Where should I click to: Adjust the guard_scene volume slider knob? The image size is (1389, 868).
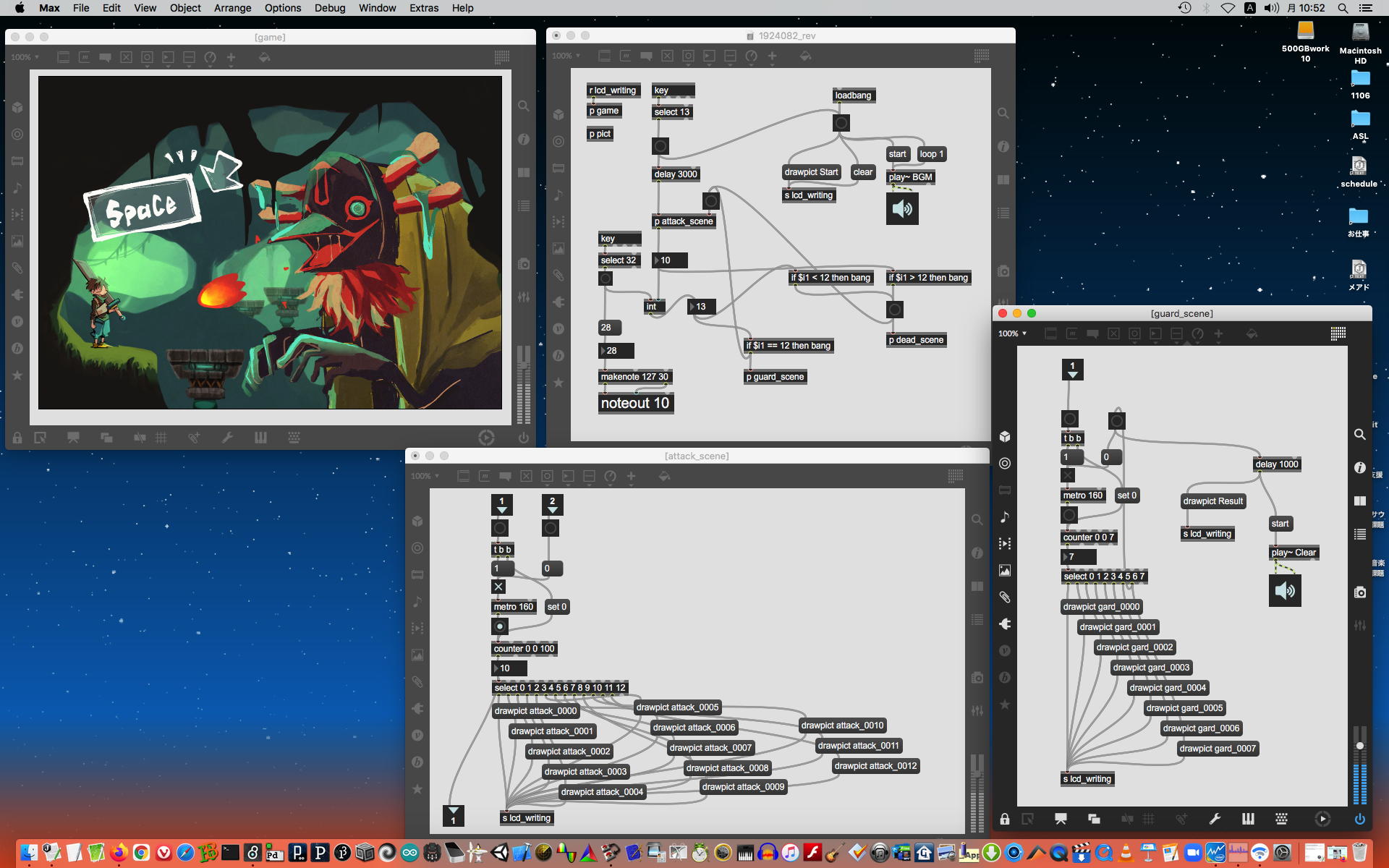click(1360, 746)
